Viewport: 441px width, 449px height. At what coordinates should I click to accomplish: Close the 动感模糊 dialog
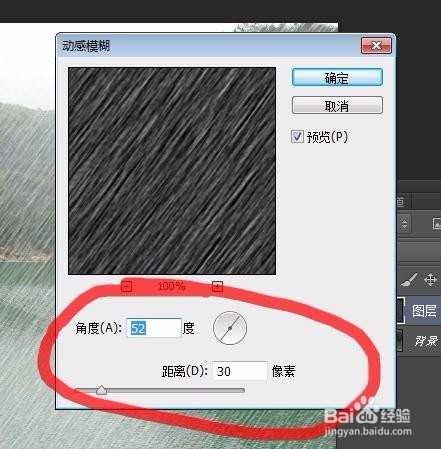pyautogui.click(x=376, y=46)
